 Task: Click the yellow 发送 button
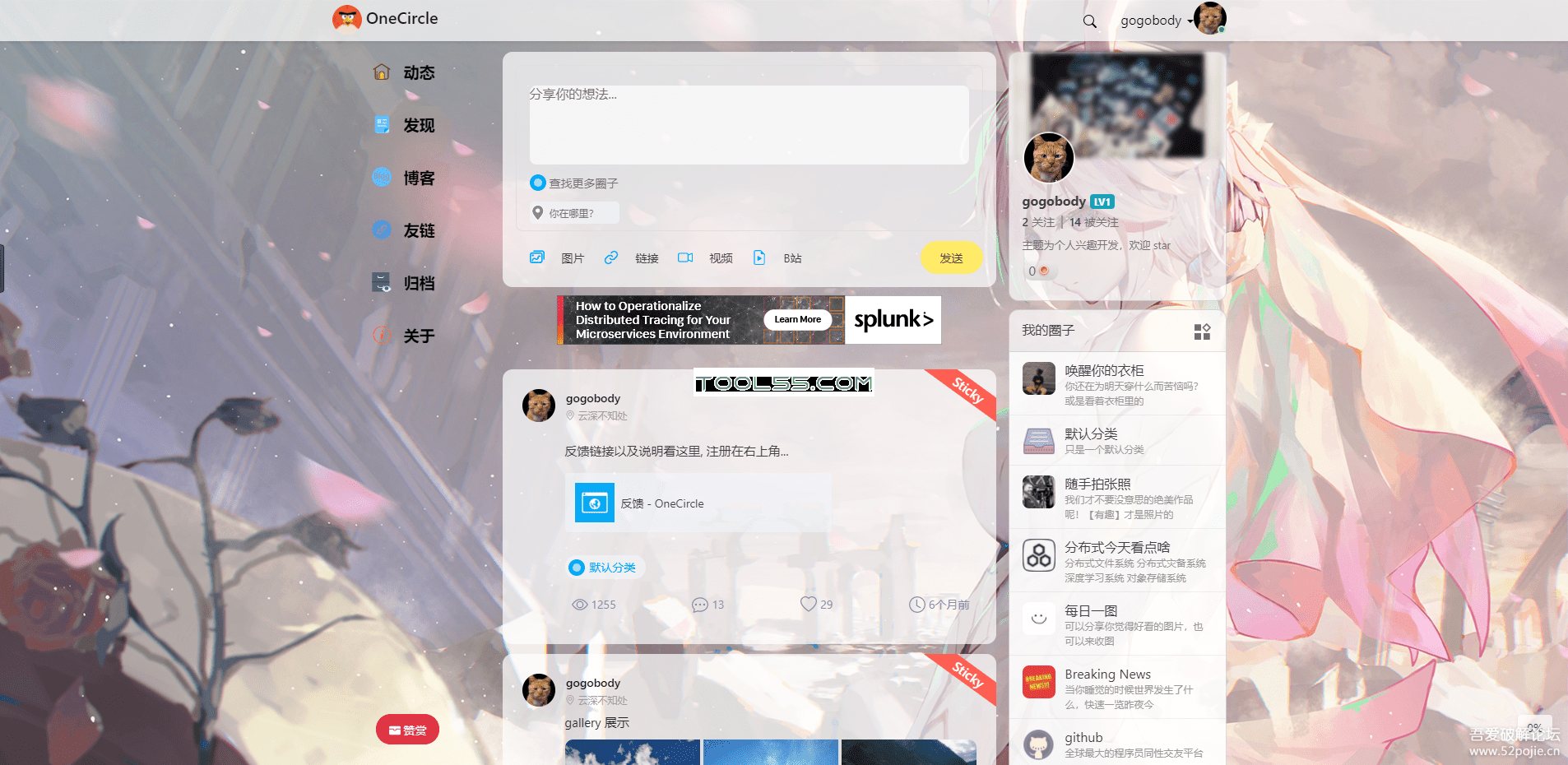point(951,257)
